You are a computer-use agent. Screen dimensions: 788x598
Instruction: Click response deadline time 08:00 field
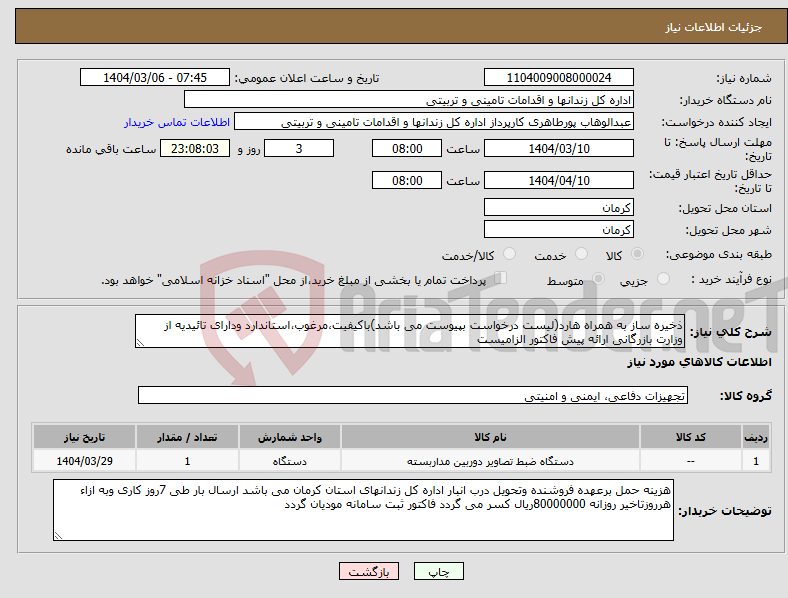coord(407,148)
